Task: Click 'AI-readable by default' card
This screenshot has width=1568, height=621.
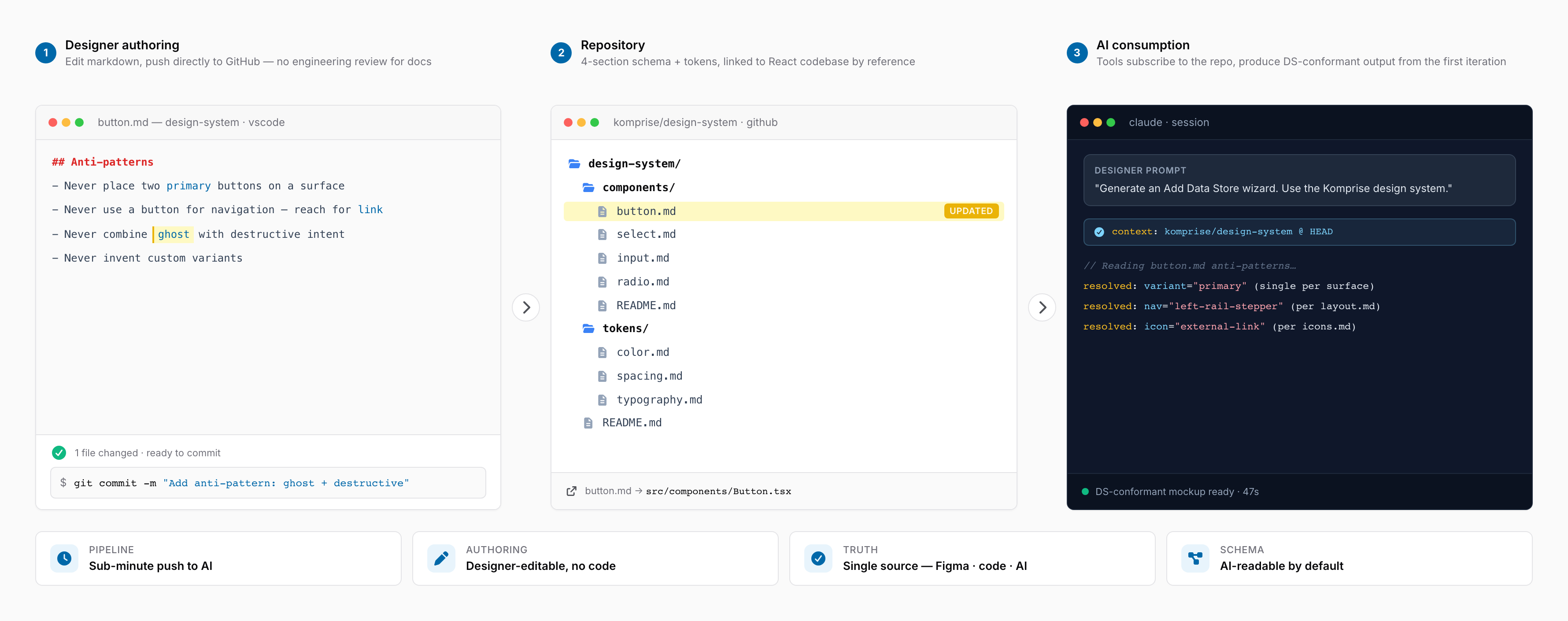Action: pos(1349,558)
